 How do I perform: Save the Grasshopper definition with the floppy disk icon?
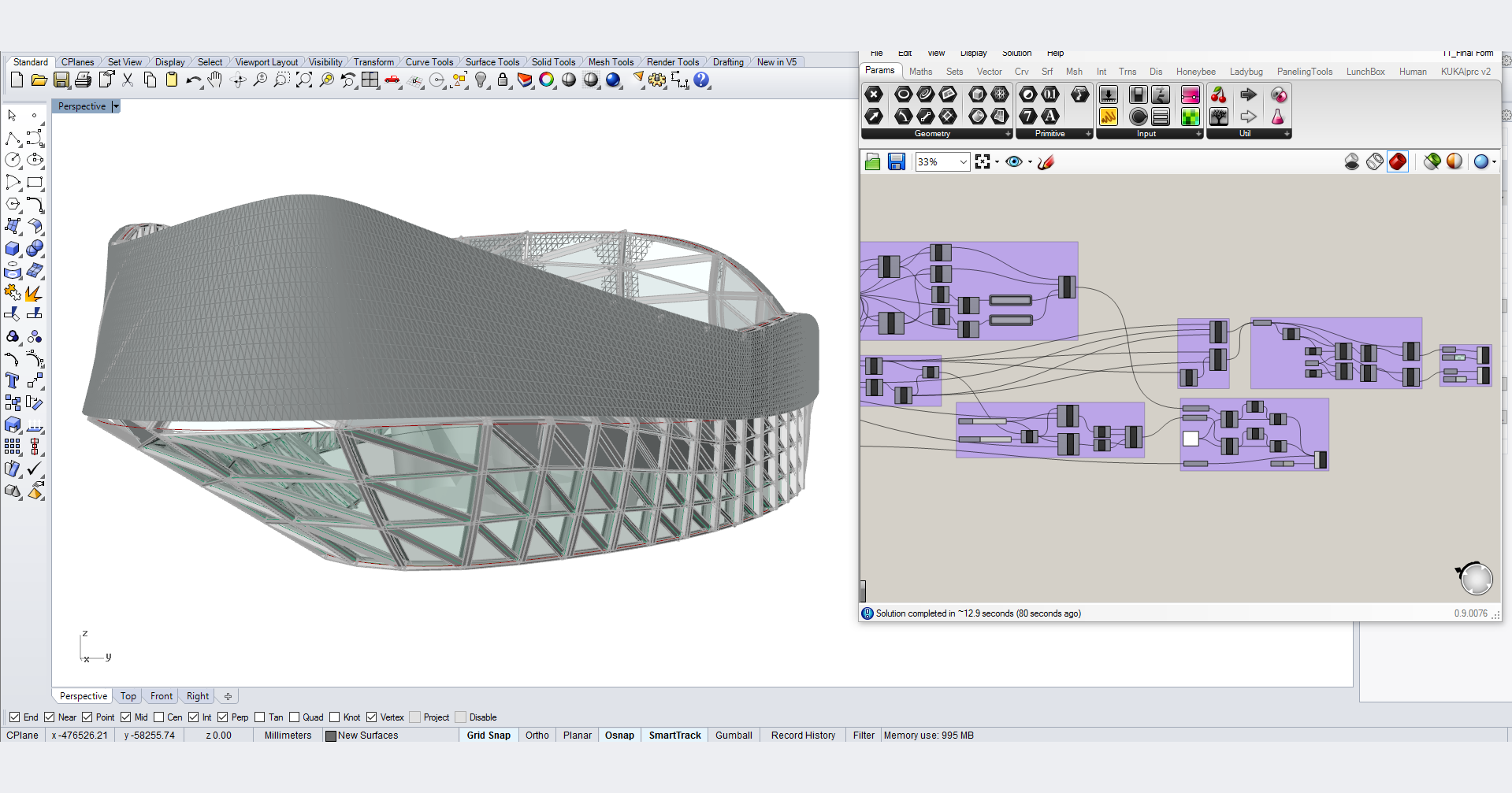pyautogui.click(x=897, y=161)
